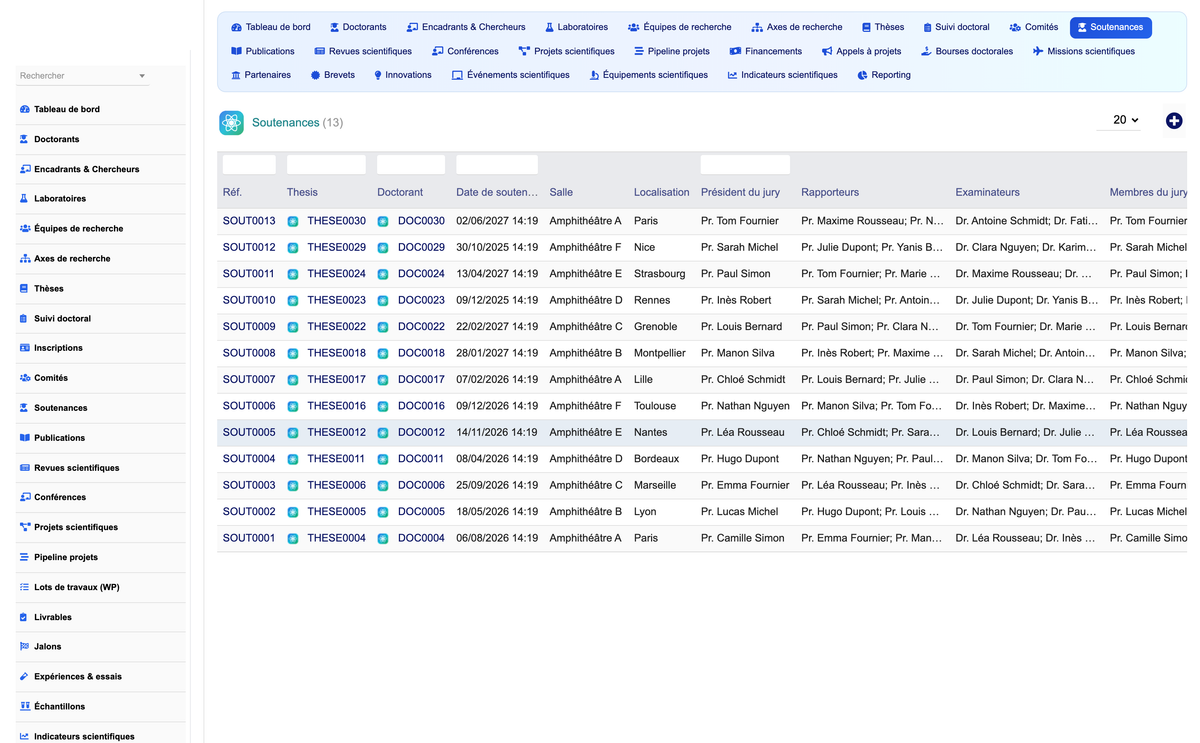Open doctorant DOC0017
Screen dimensions: 1200x743
[x=421, y=380]
